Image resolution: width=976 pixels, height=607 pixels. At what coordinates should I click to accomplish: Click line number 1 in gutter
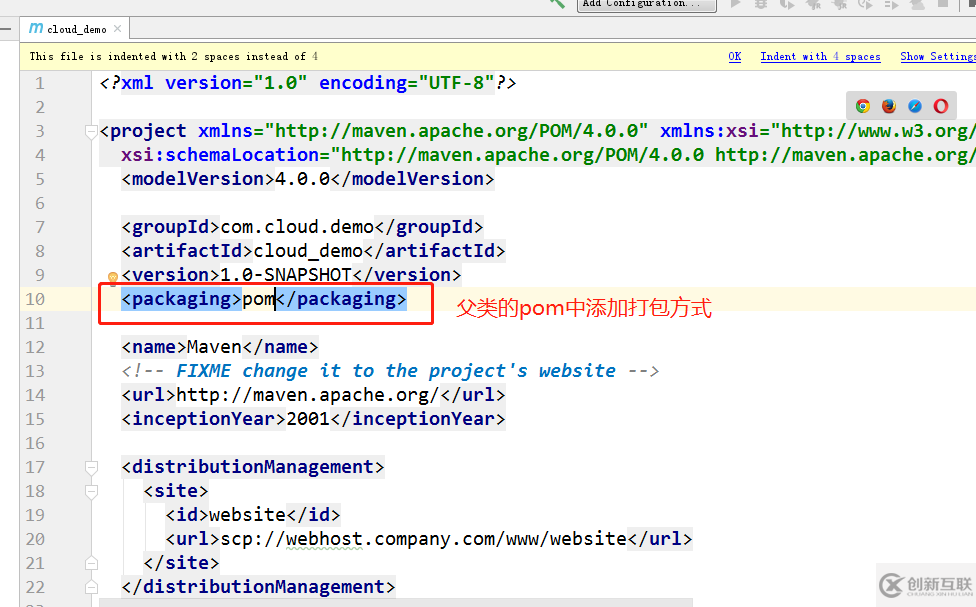40,83
